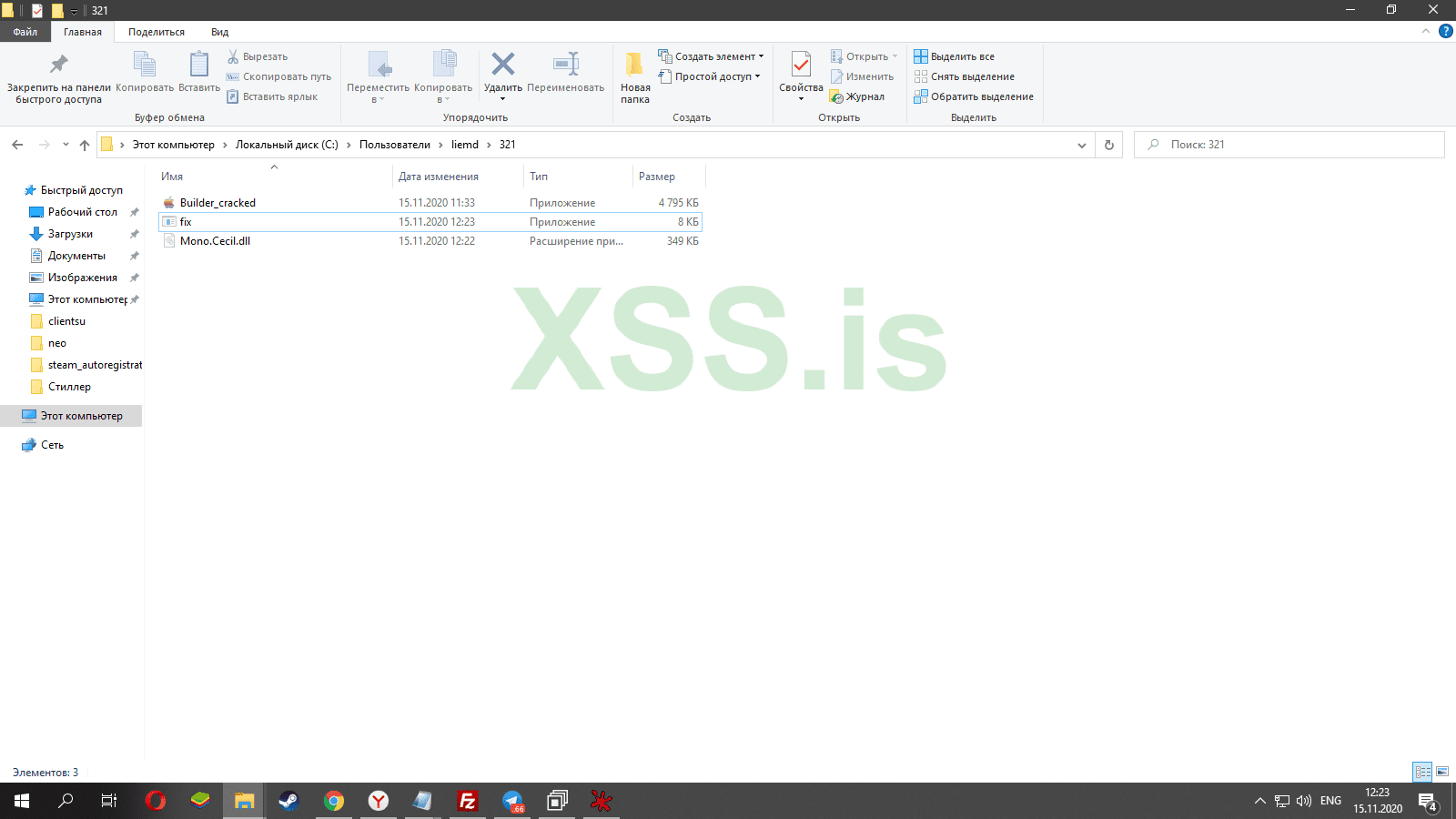Open the Создать элемент dropdown
1456x819 pixels.
[711, 56]
